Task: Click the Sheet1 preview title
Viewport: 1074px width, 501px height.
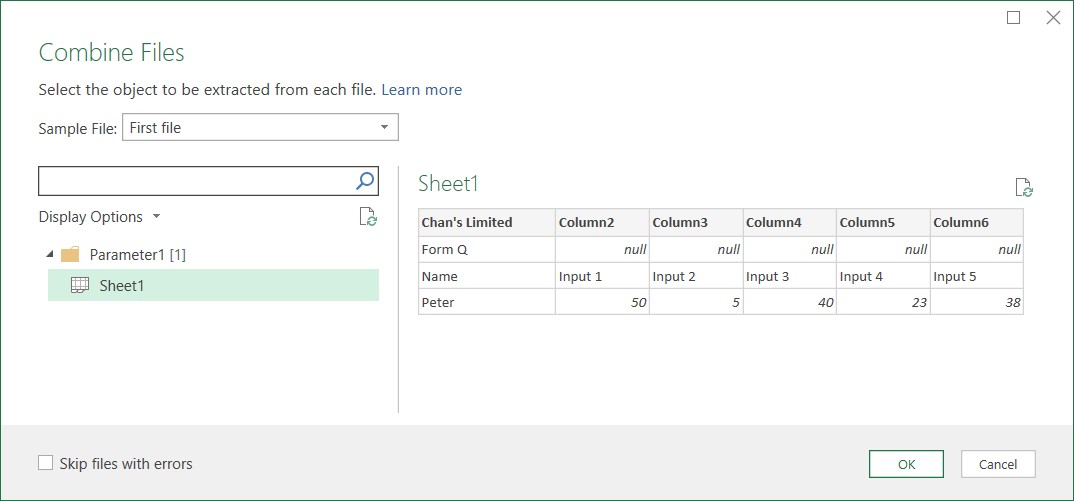Action: (x=448, y=184)
